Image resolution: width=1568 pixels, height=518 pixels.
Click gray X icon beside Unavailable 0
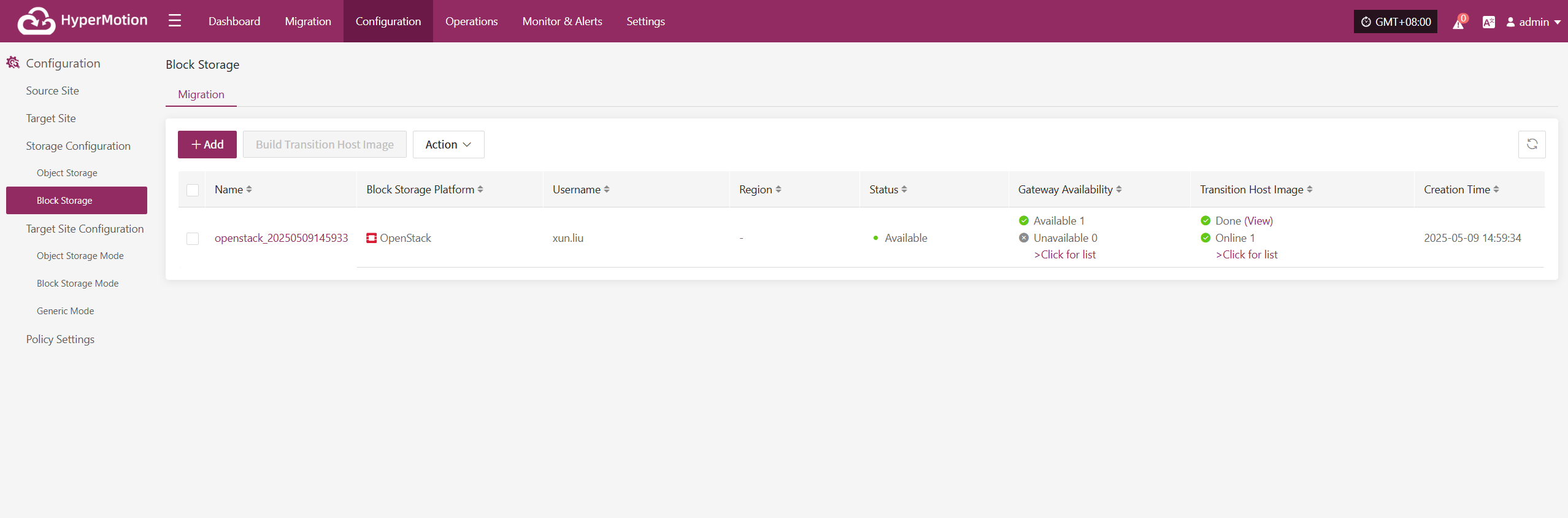click(x=1024, y=238)
